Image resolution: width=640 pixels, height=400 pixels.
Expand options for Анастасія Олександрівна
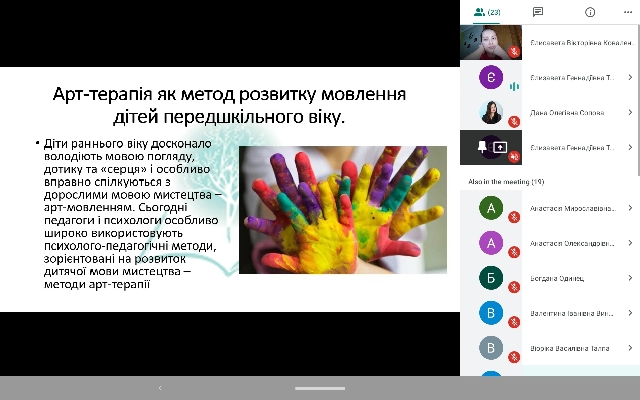pyautogui.click(x=630, y=243)
